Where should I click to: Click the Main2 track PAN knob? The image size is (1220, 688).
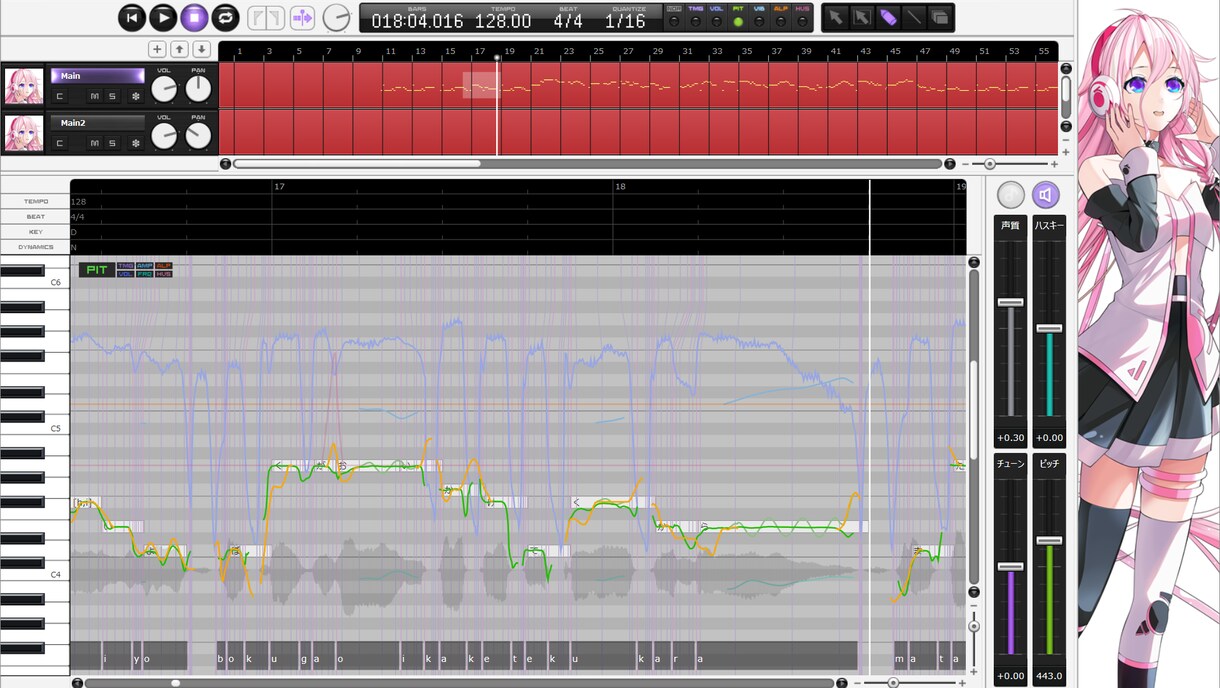click(198, 136)
